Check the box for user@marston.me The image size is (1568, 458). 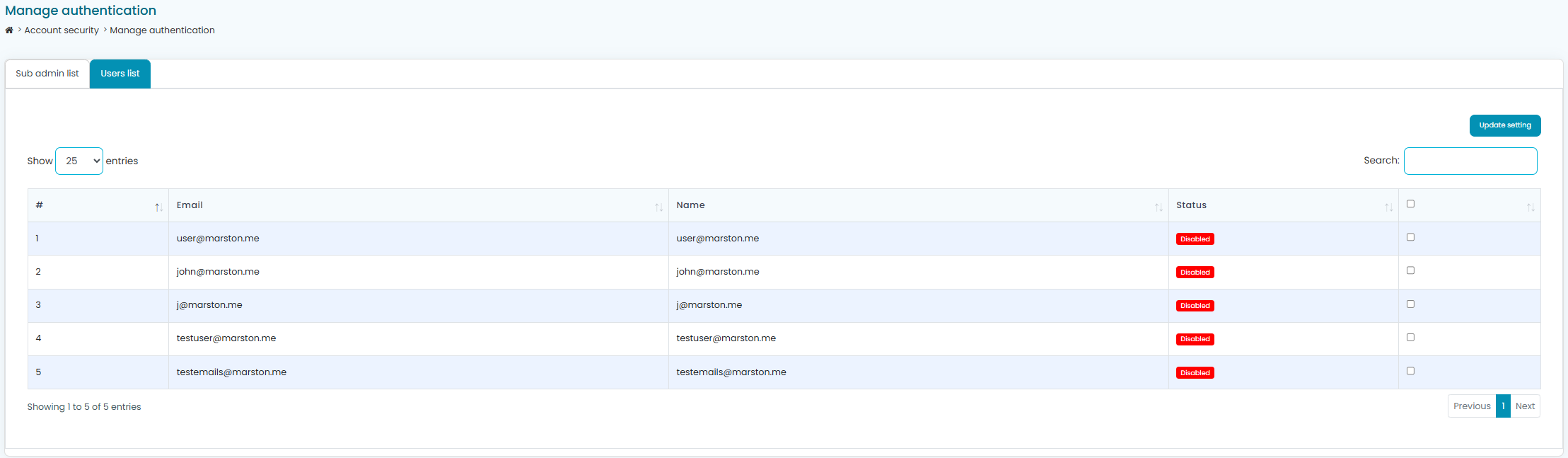pos(1410,237)
